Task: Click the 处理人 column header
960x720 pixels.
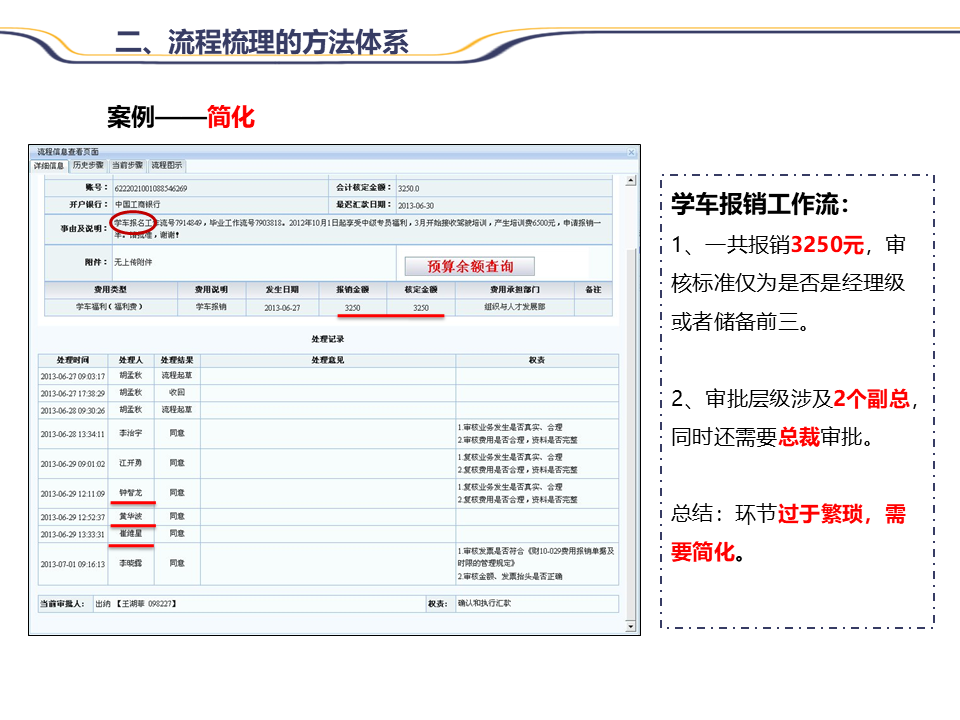Action: 130,360
